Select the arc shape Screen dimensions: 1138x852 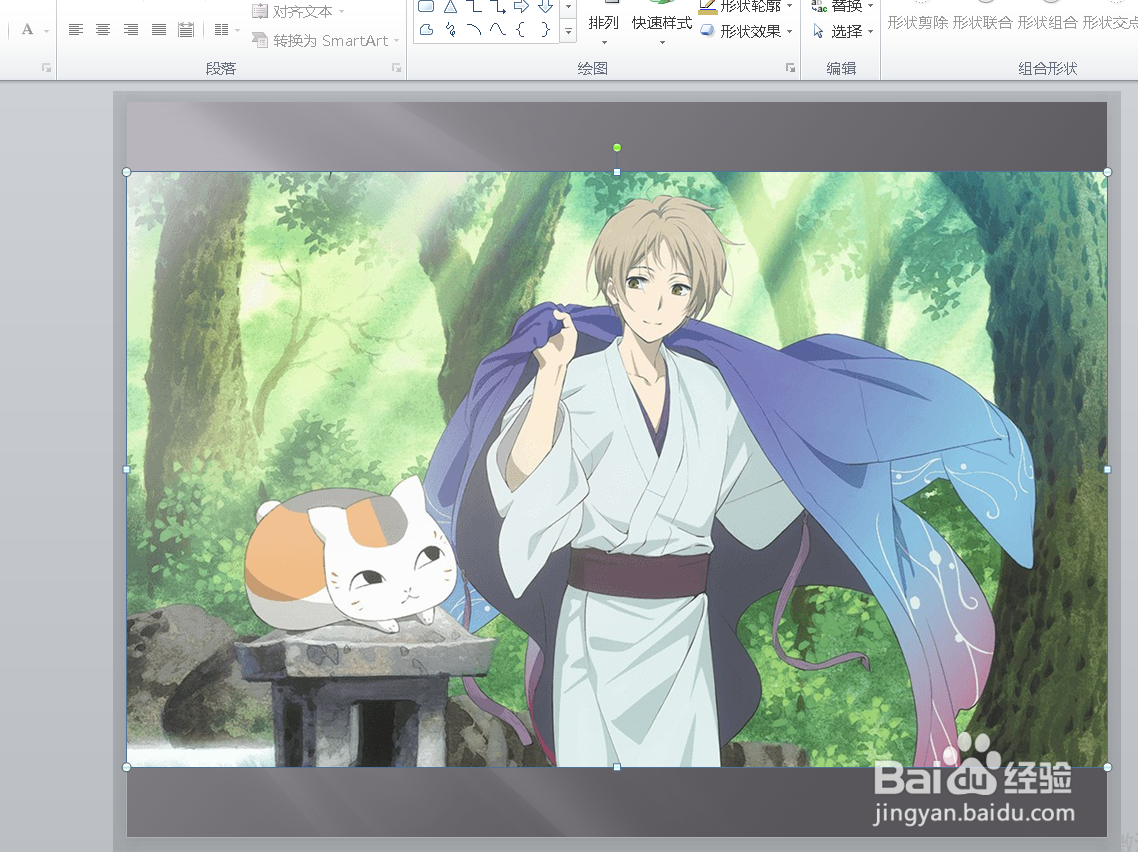click(x=474, y=30)
